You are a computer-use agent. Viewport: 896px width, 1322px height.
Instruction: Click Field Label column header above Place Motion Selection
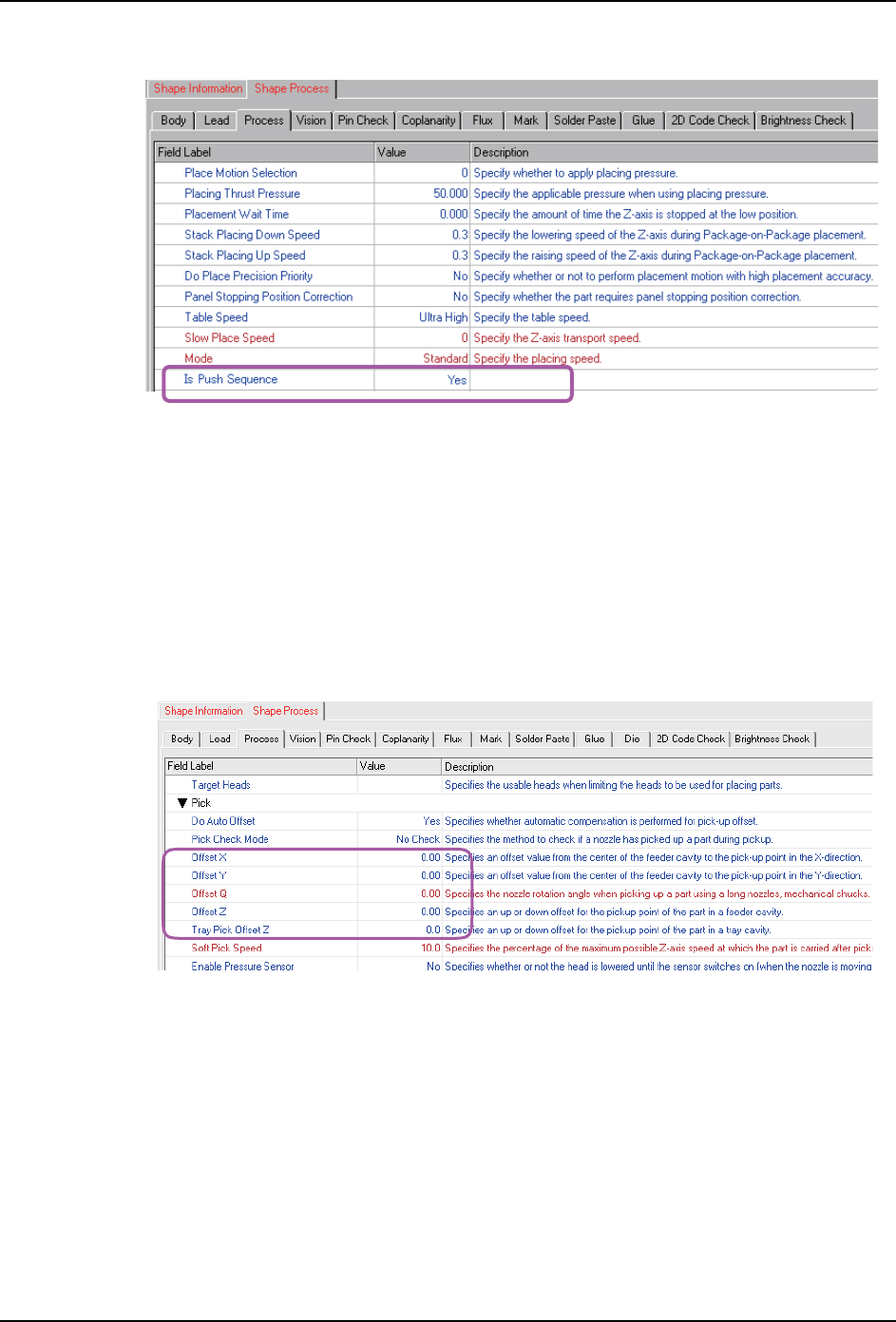[x=264, y=152]
